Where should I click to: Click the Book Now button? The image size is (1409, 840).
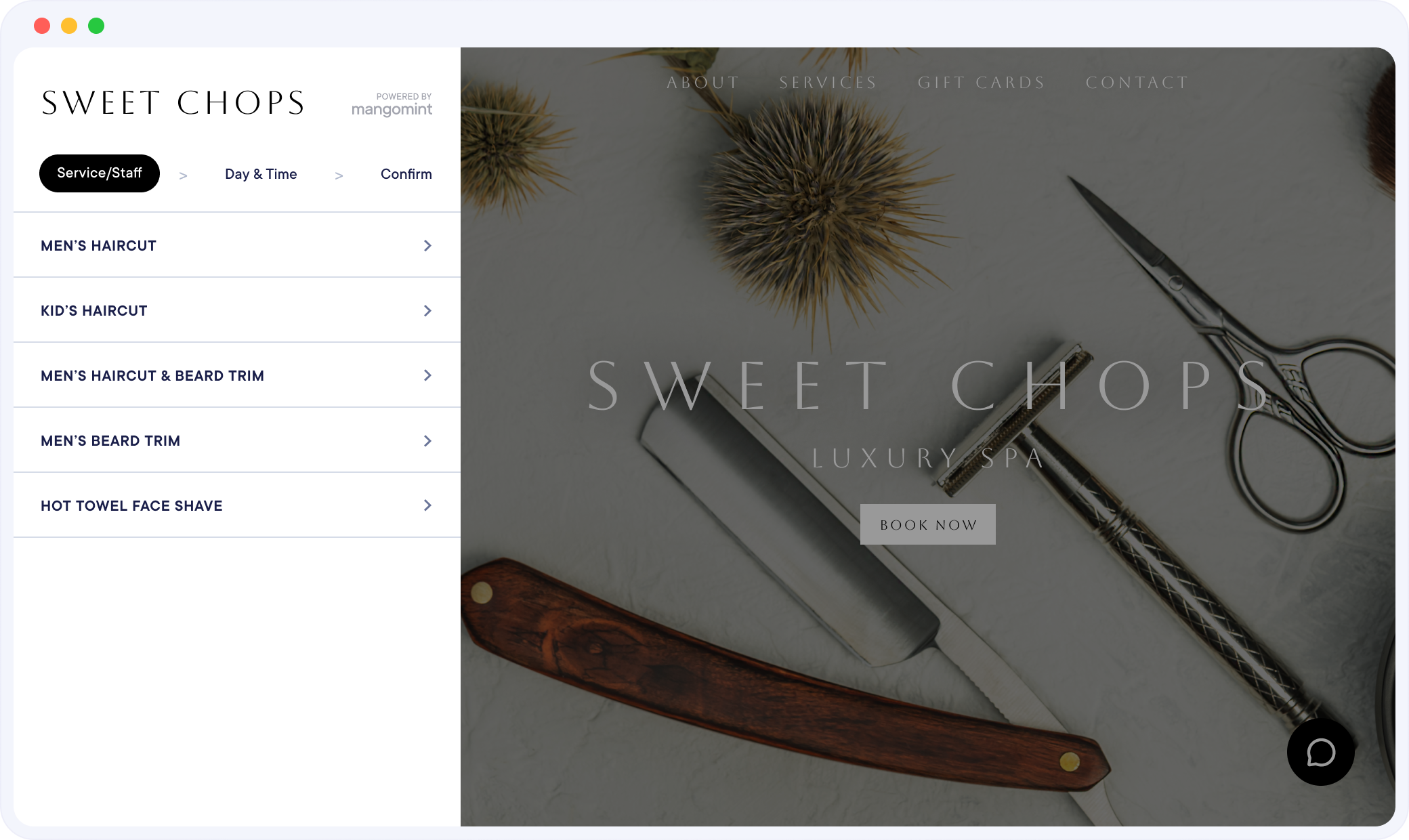928,524
